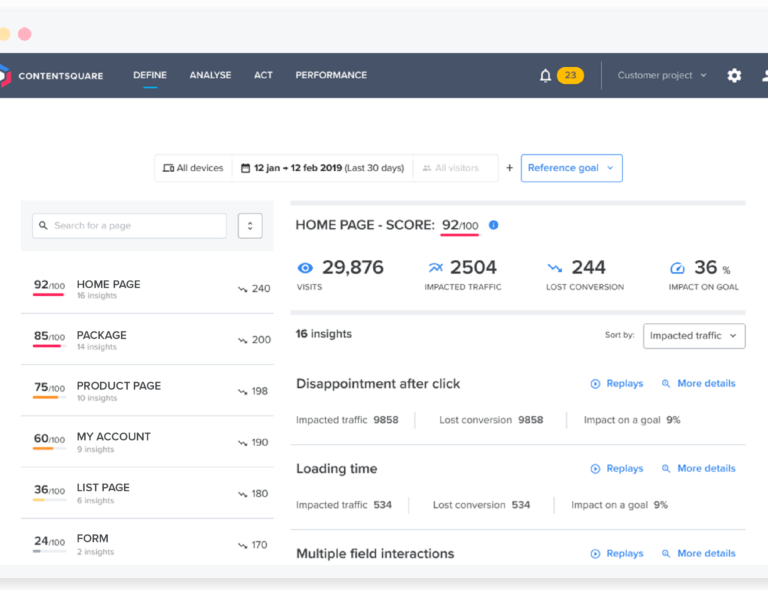This screenshot has width=768, height=590.
Task: View More details for Loading time
Action: (x=698, y=468)
